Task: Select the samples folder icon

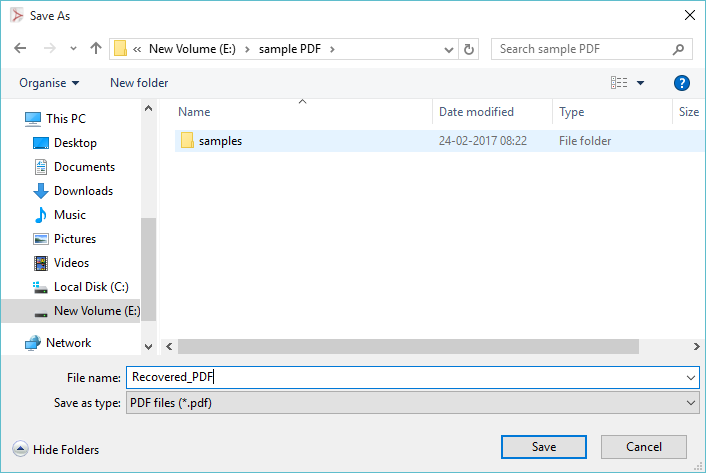Action: coord(187,141)
